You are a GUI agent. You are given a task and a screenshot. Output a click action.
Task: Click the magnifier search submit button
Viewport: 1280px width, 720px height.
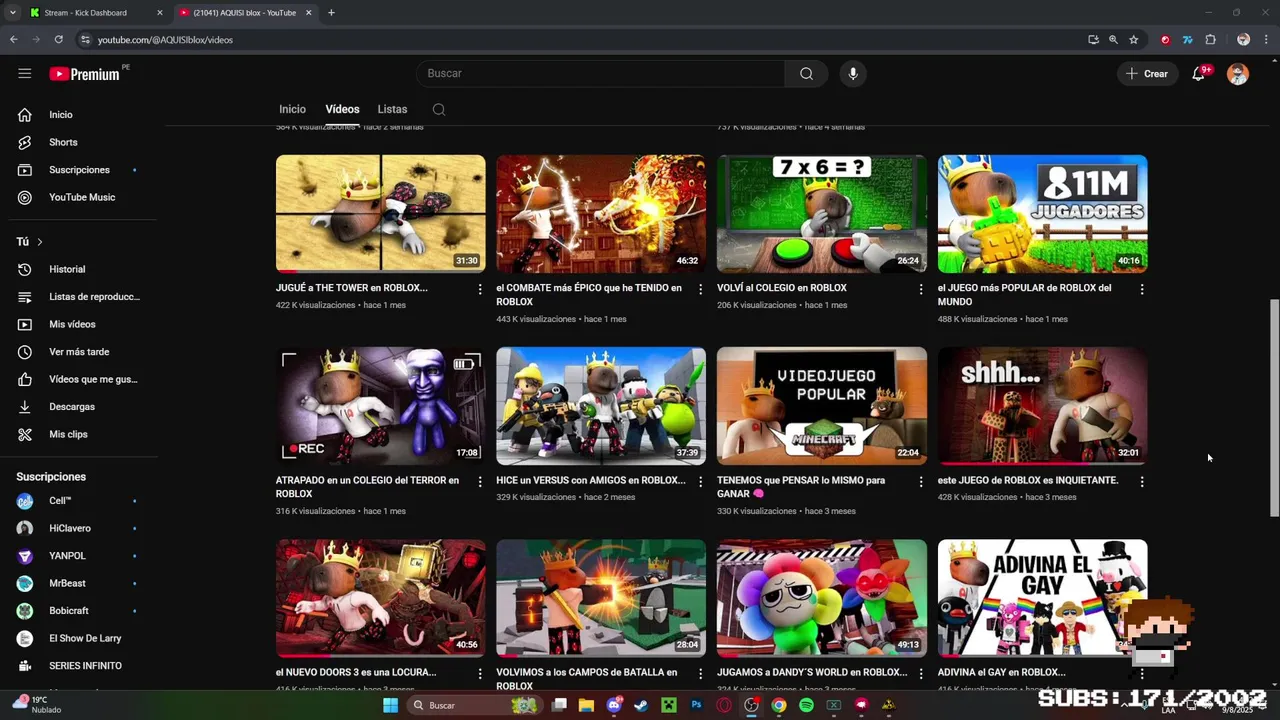806,73
